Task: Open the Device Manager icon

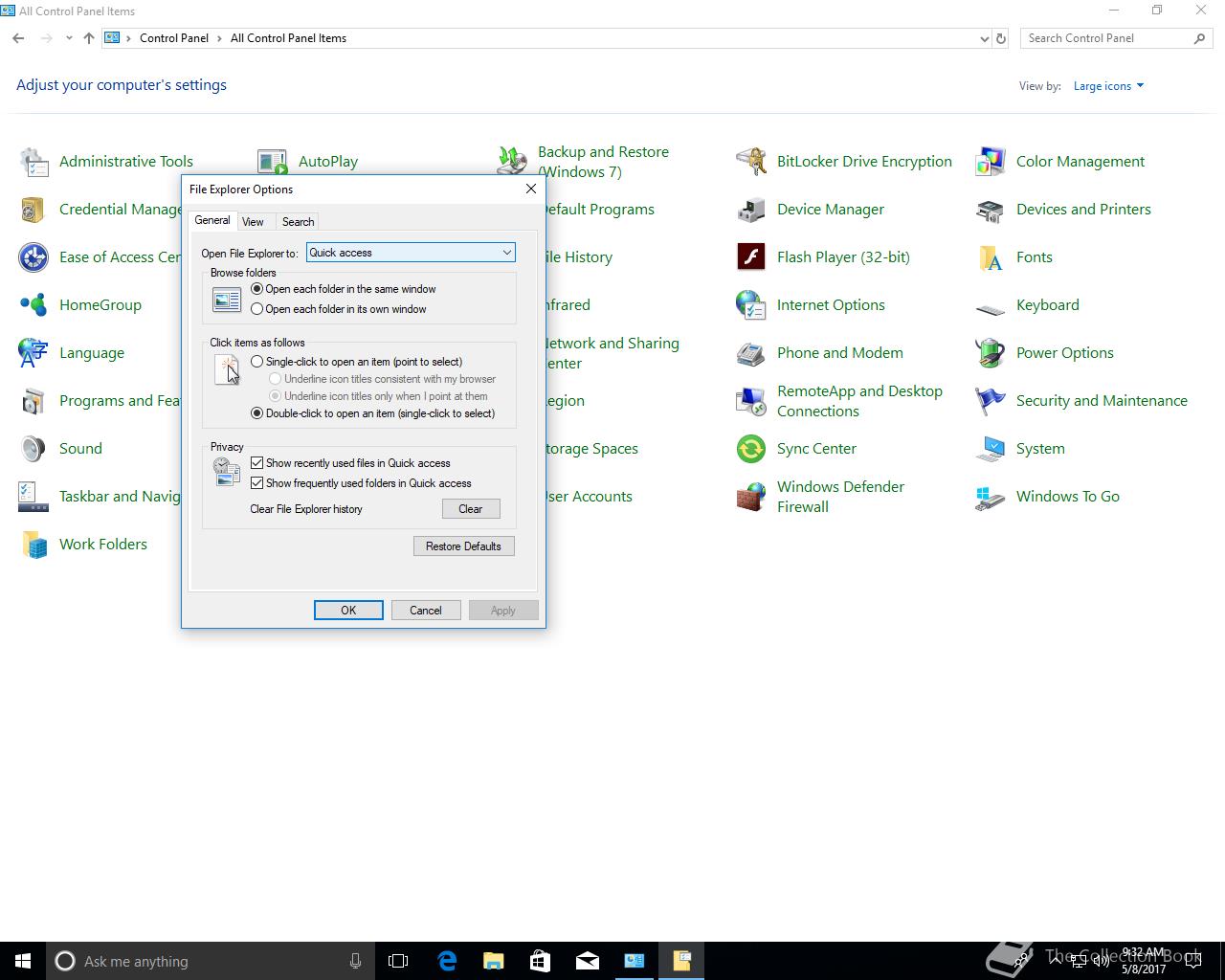Action: tap(751, 210)
